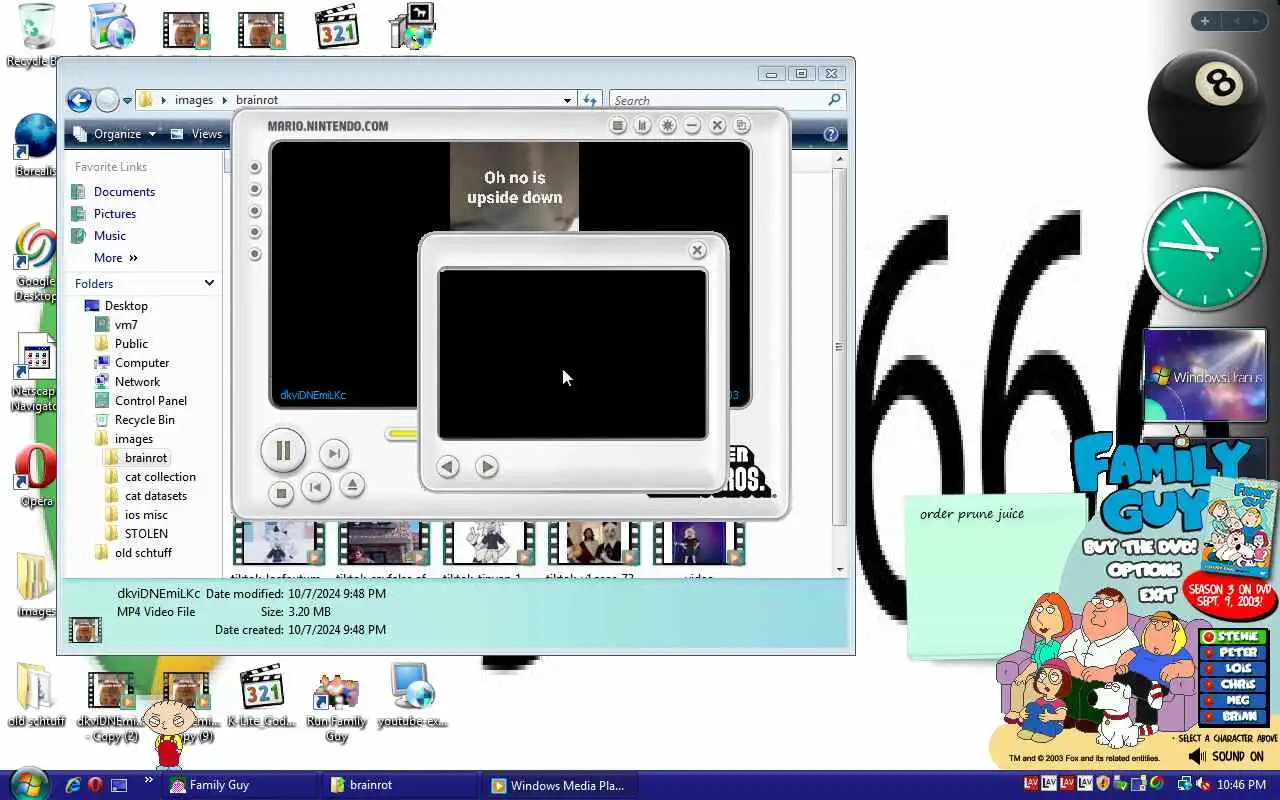Expand More favorite links
The height and width of the screenshot is (800, 1280).
click(115, 258)
